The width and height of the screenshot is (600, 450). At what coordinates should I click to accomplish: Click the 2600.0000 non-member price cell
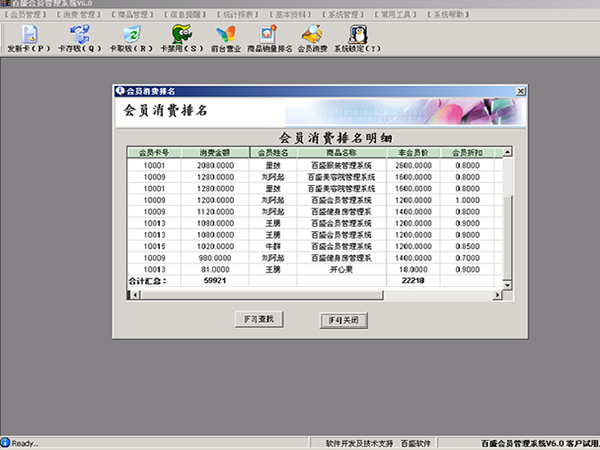(x=413, y=165)
